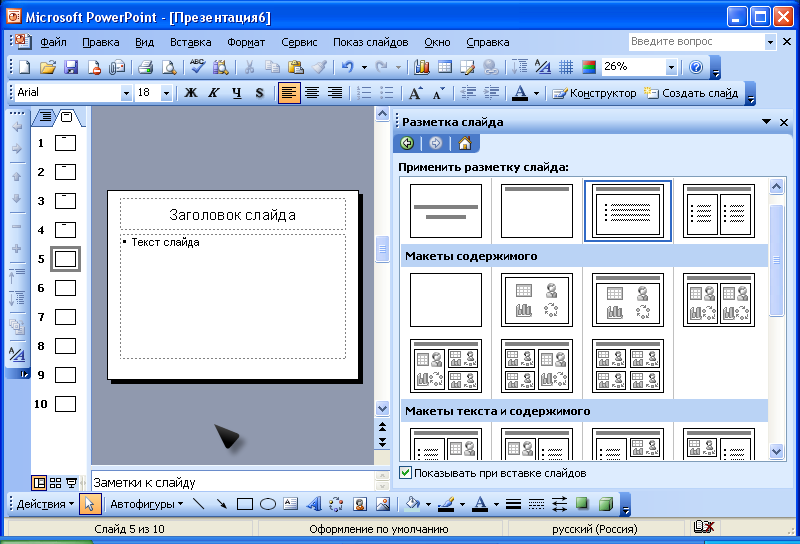Click the color/grayscale swatch icon
This screenshot has width=800, height=544.
click(589, 67)
